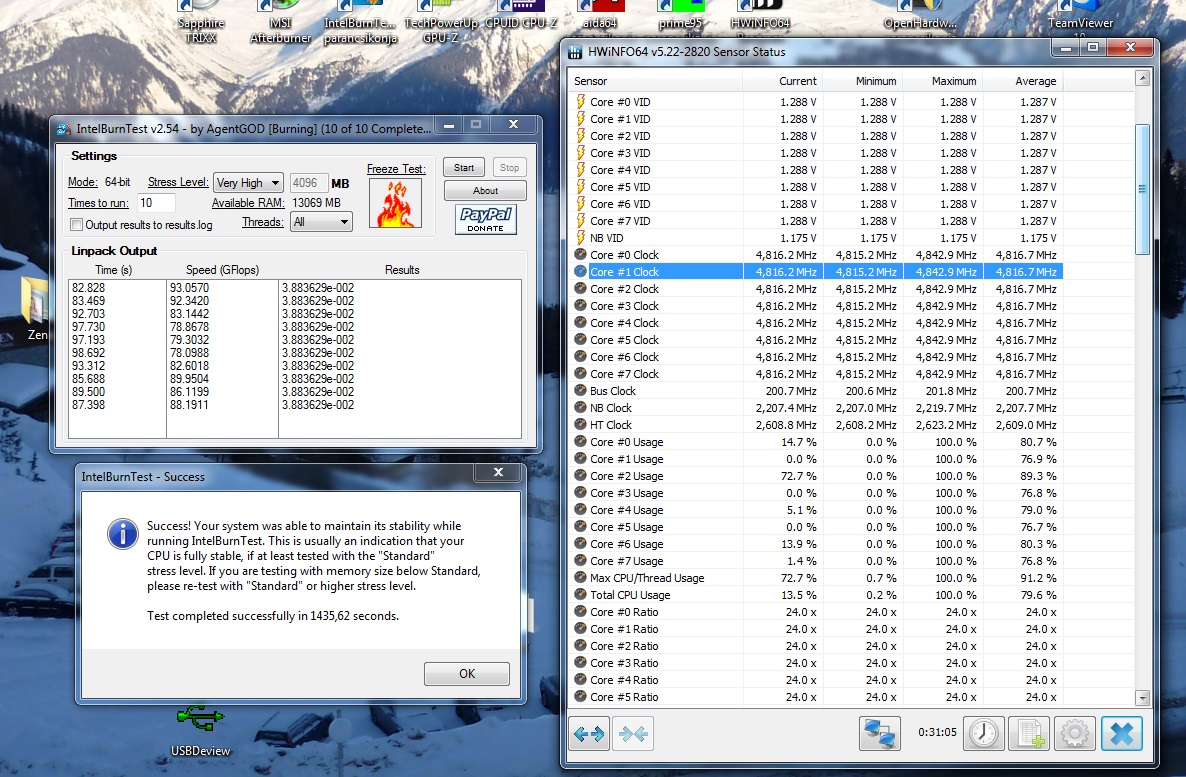Click the HWiNFO64 scrollbar up arrow

click(x=1143, y=78)
